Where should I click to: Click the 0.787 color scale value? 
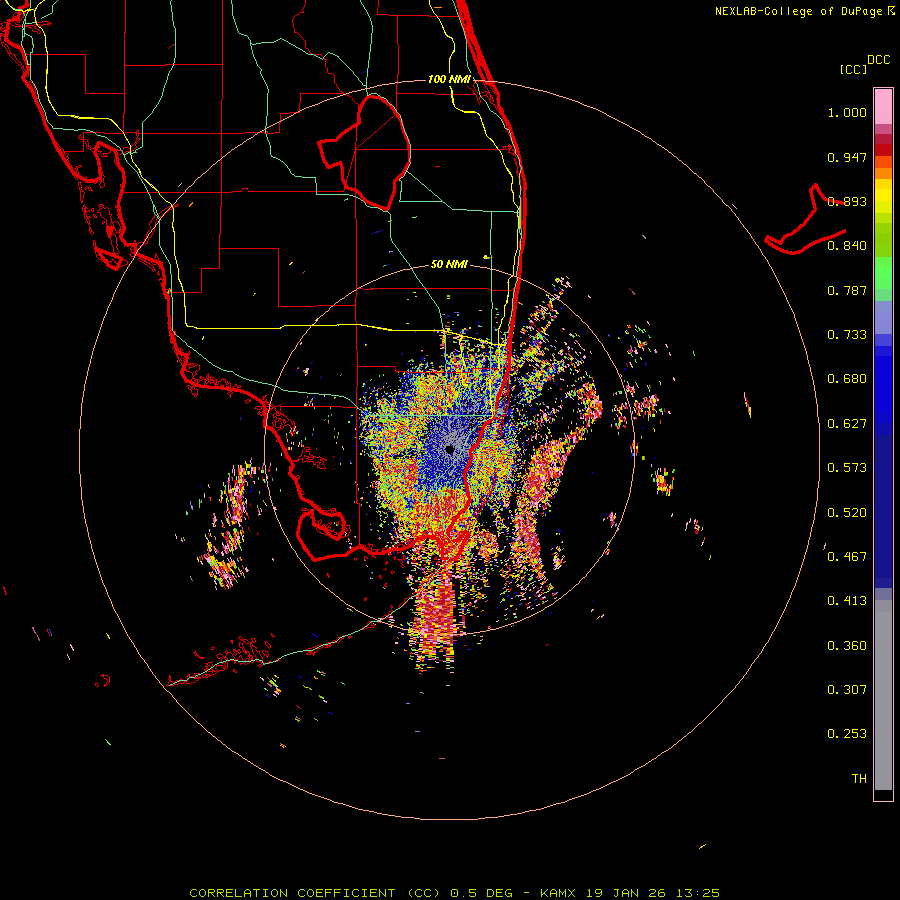pos(847,290)
